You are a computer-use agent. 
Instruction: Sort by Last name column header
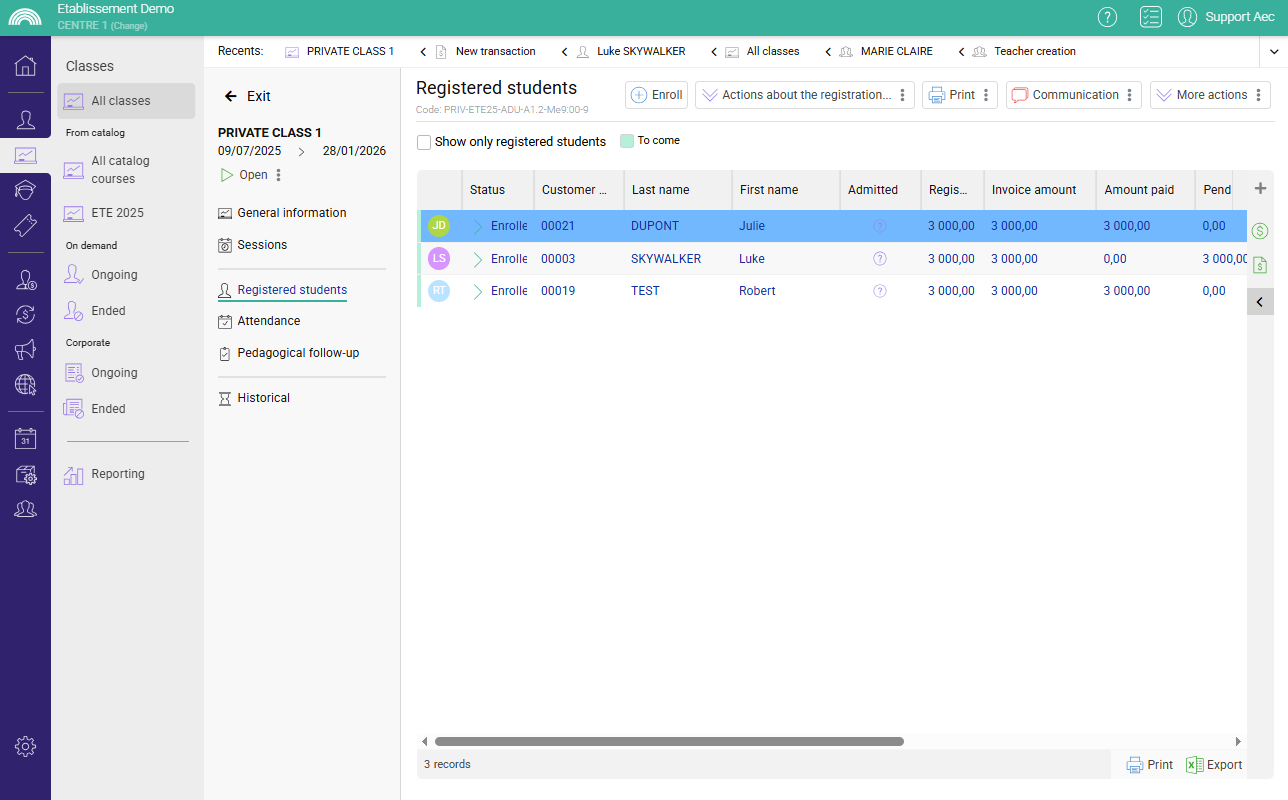(678, 190)
